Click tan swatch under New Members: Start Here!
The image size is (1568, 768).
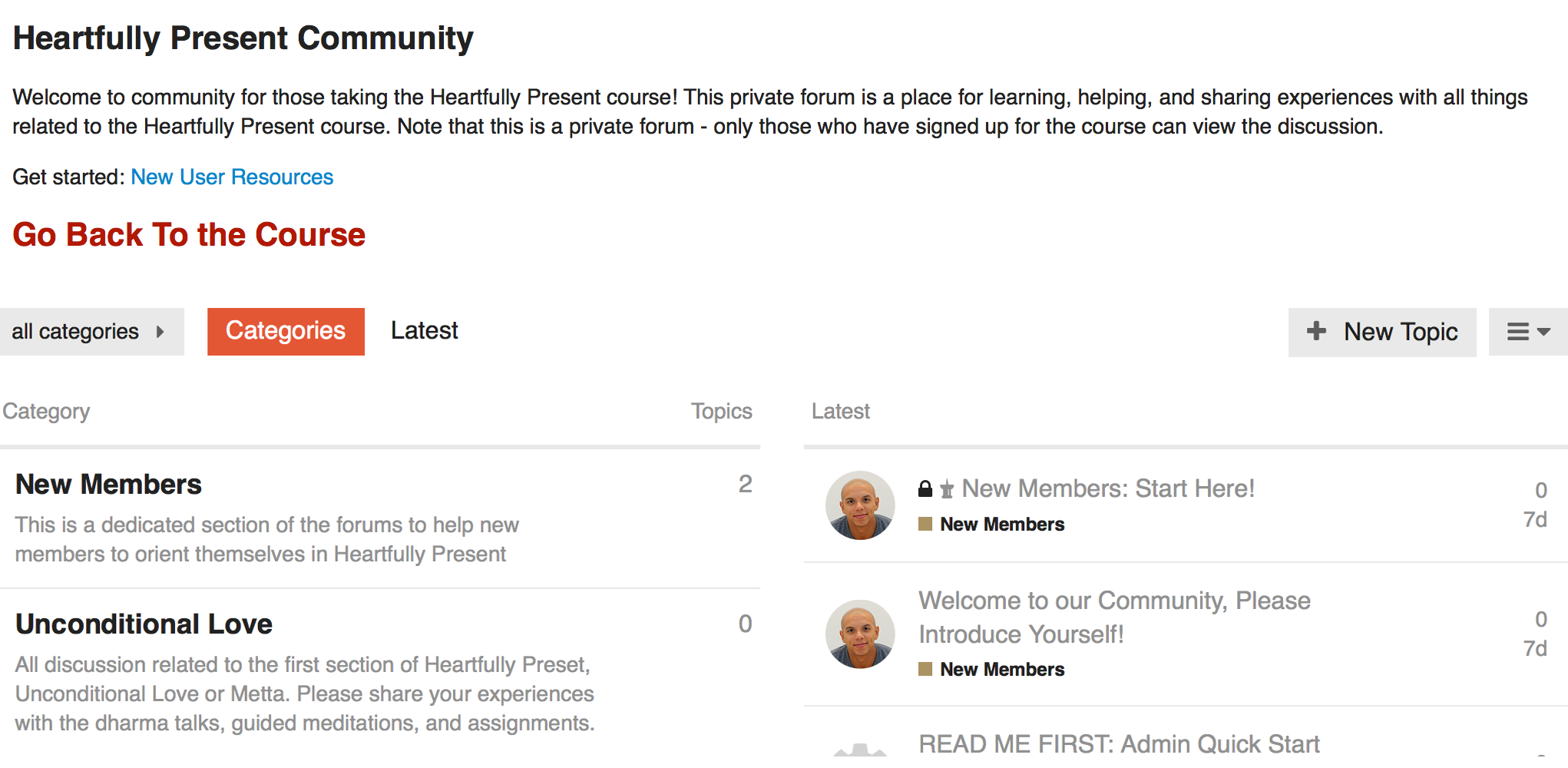tap(925, 525)
